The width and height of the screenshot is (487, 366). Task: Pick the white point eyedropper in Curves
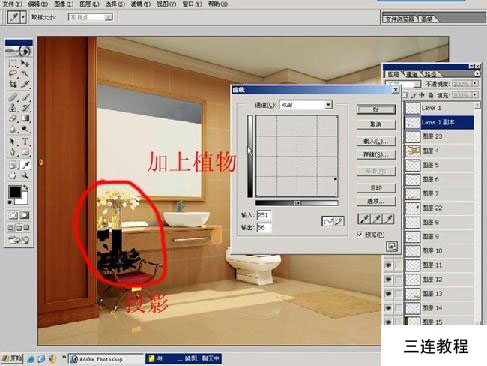(x=389, y=219)
